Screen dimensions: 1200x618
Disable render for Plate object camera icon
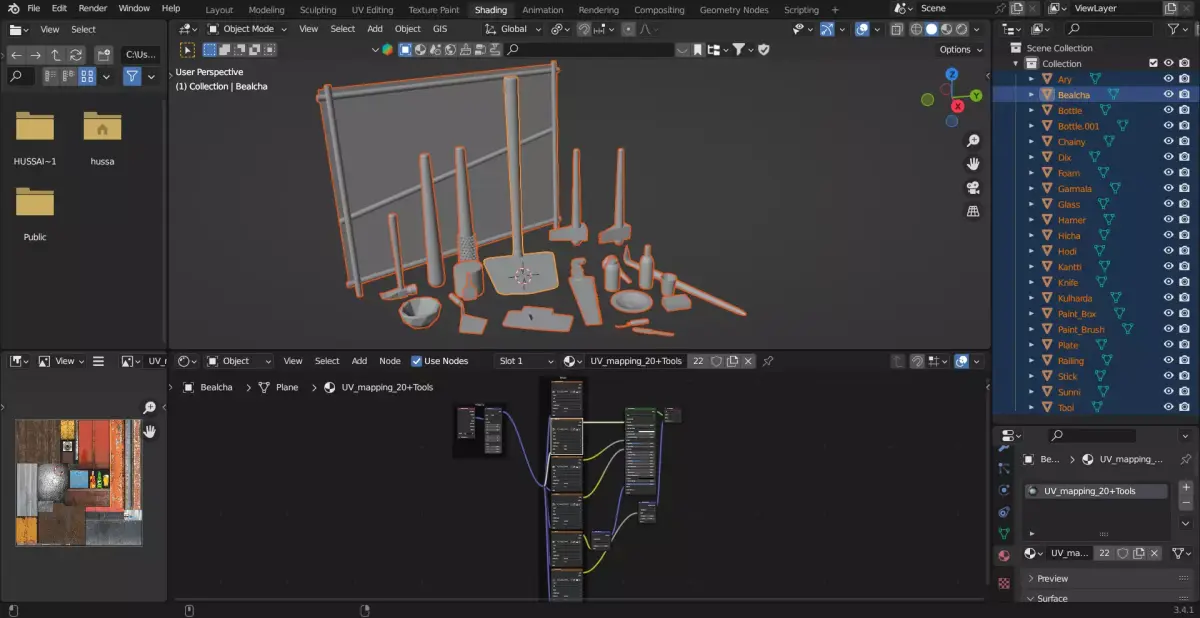(1184, 345)
